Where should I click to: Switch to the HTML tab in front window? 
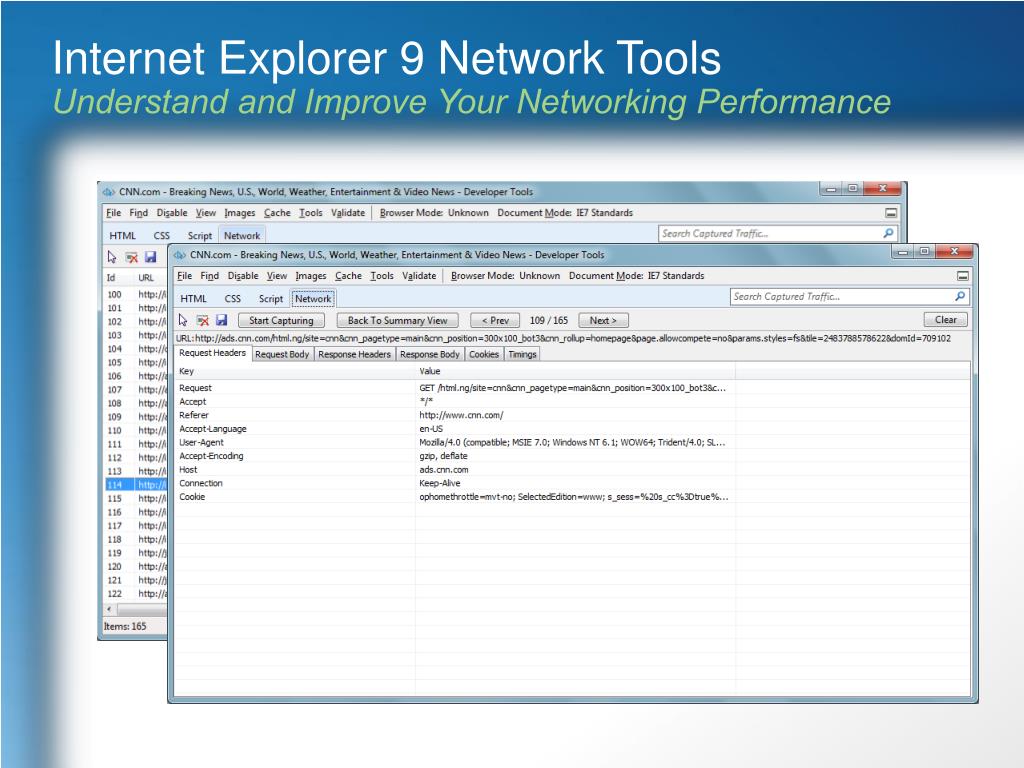coord(193,298)
